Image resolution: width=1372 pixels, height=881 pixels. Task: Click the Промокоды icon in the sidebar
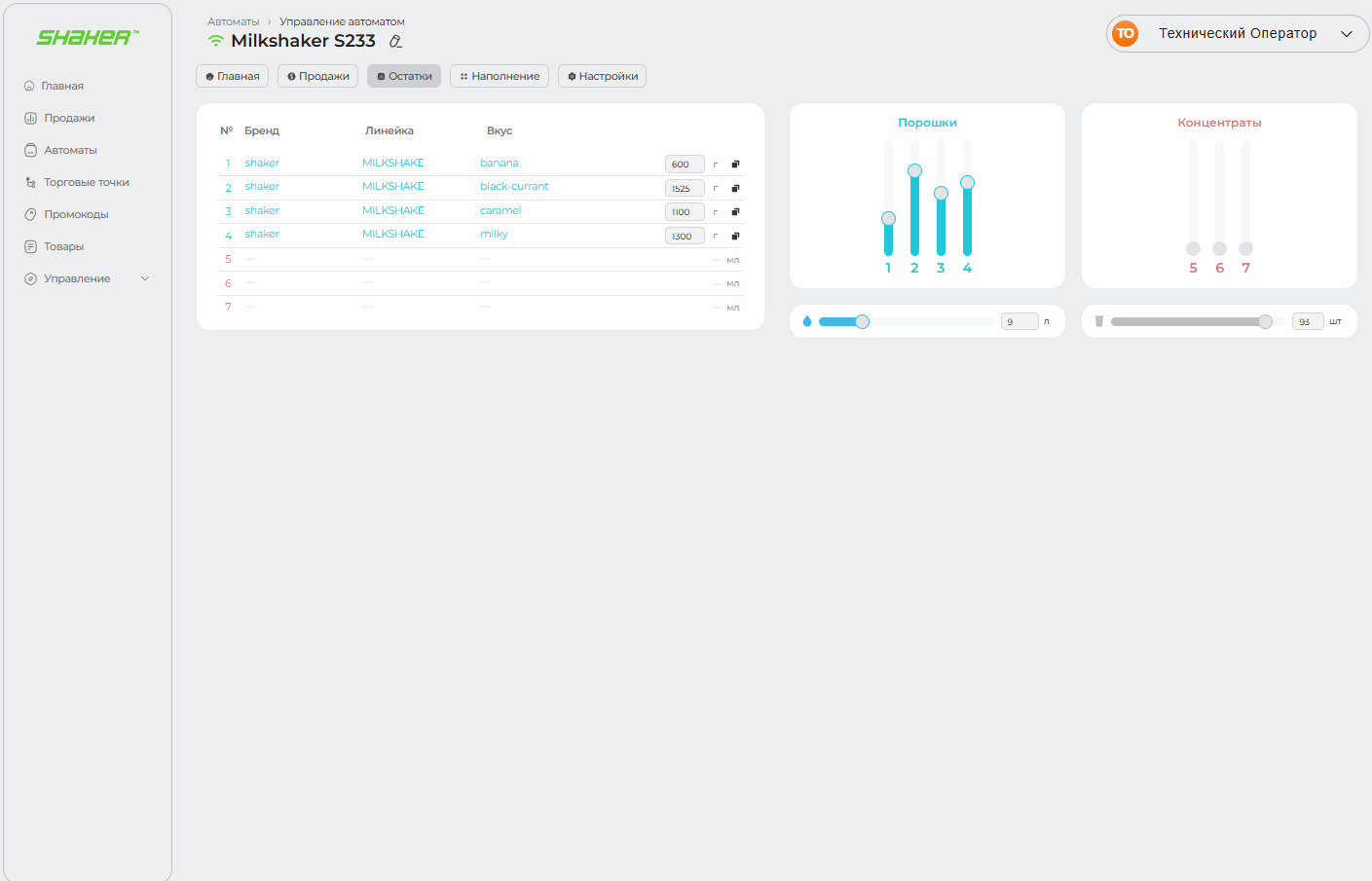tap(30, 214)
